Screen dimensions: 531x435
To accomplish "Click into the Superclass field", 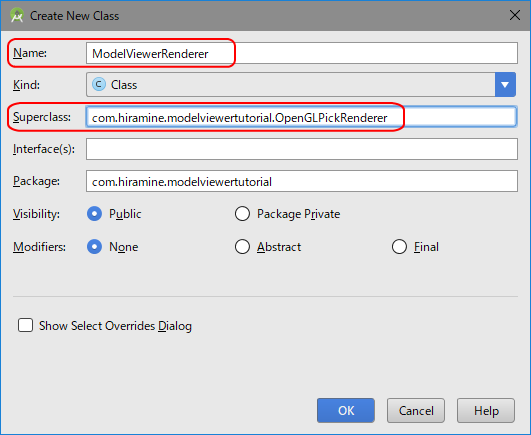I will (302, 117).
